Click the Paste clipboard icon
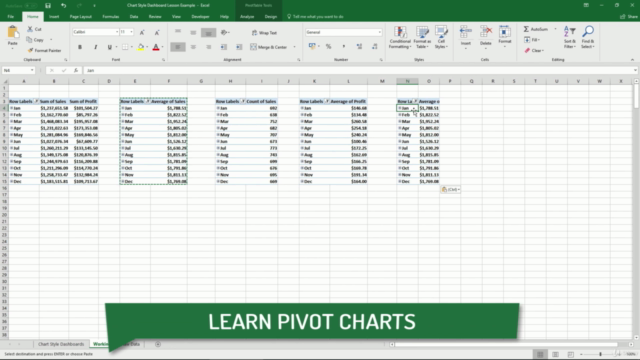 [13, 32]
